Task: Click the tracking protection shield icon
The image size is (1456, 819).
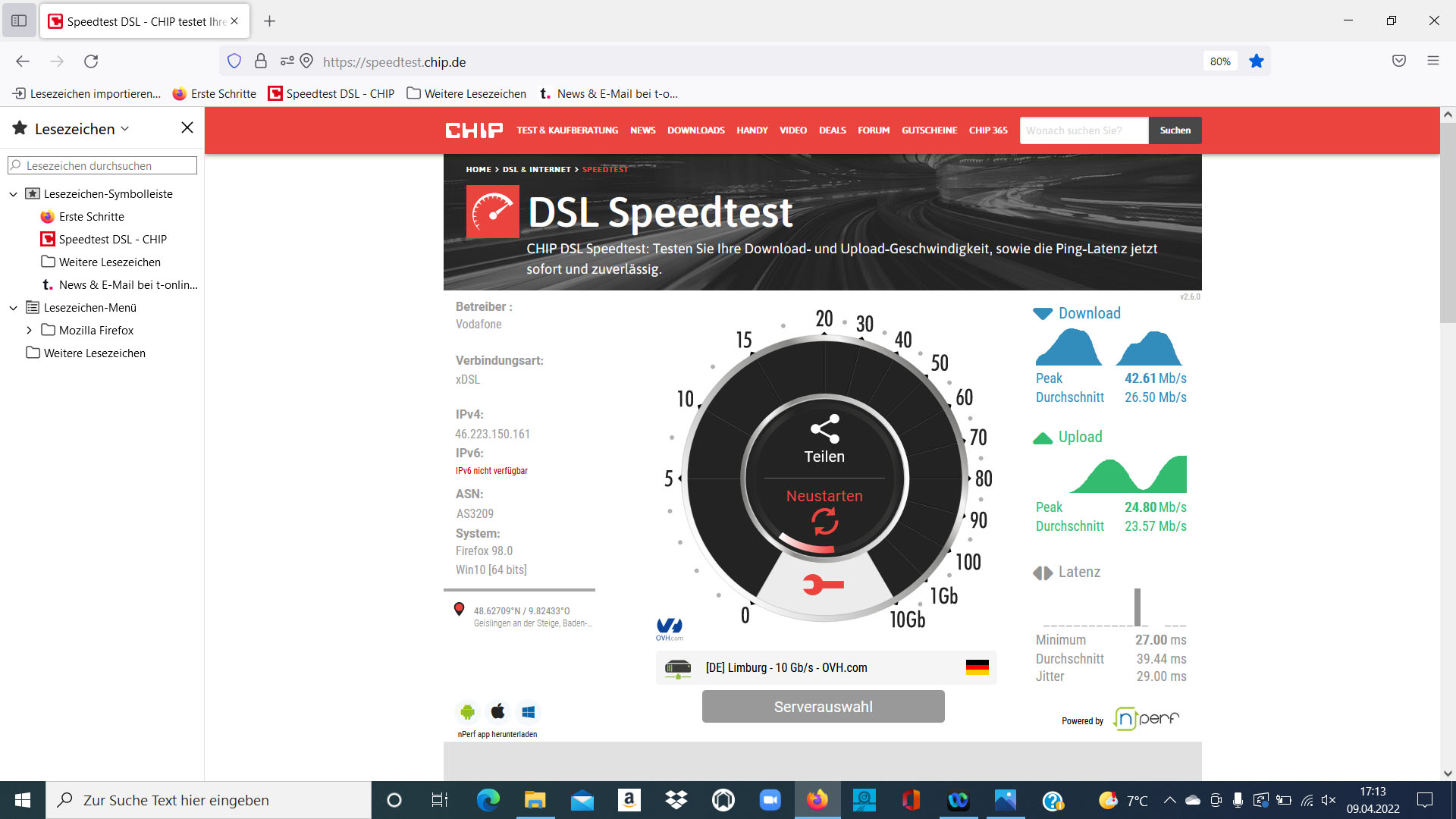Action: 234,61
